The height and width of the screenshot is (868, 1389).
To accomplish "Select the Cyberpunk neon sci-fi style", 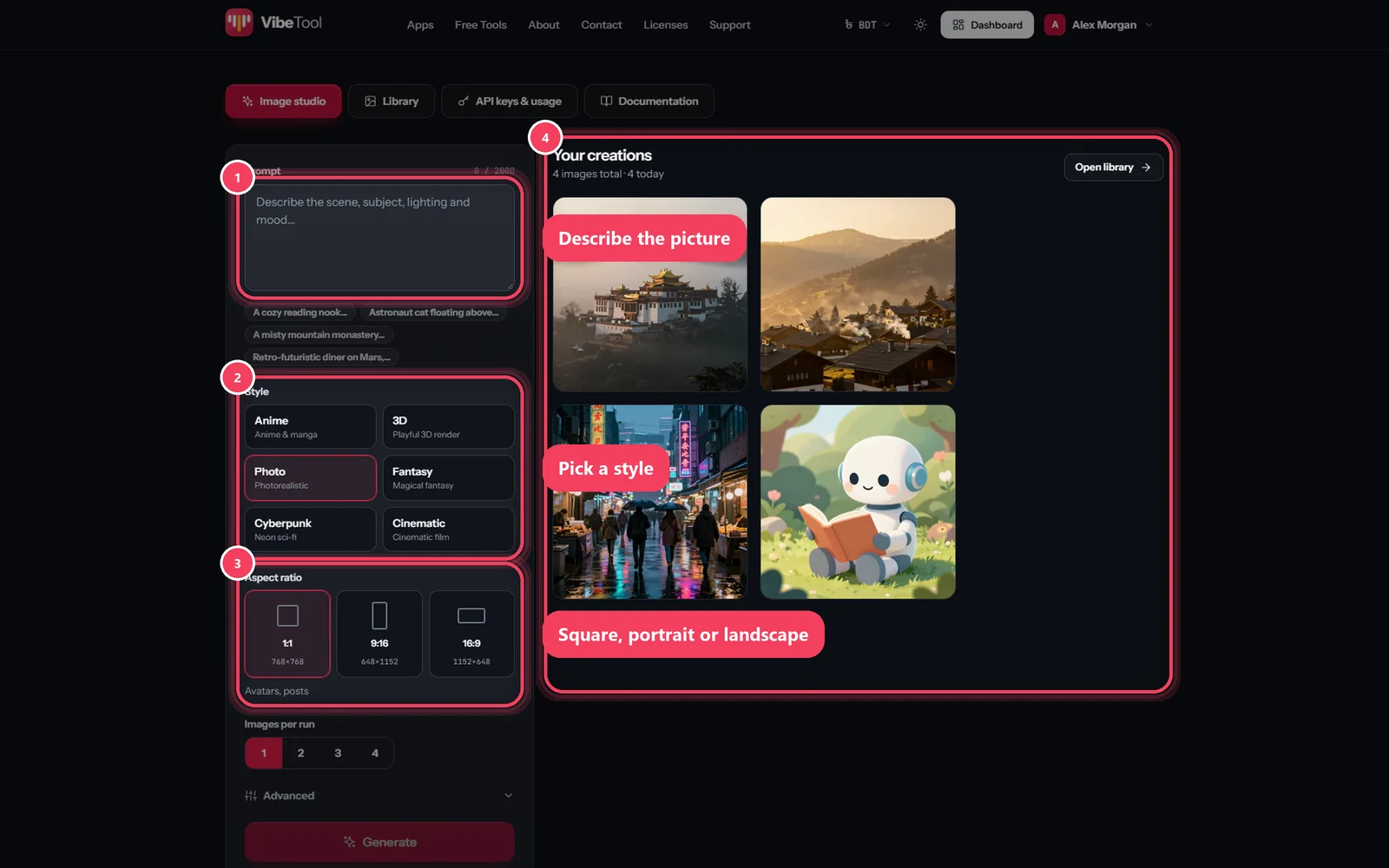I will [310, 529].
